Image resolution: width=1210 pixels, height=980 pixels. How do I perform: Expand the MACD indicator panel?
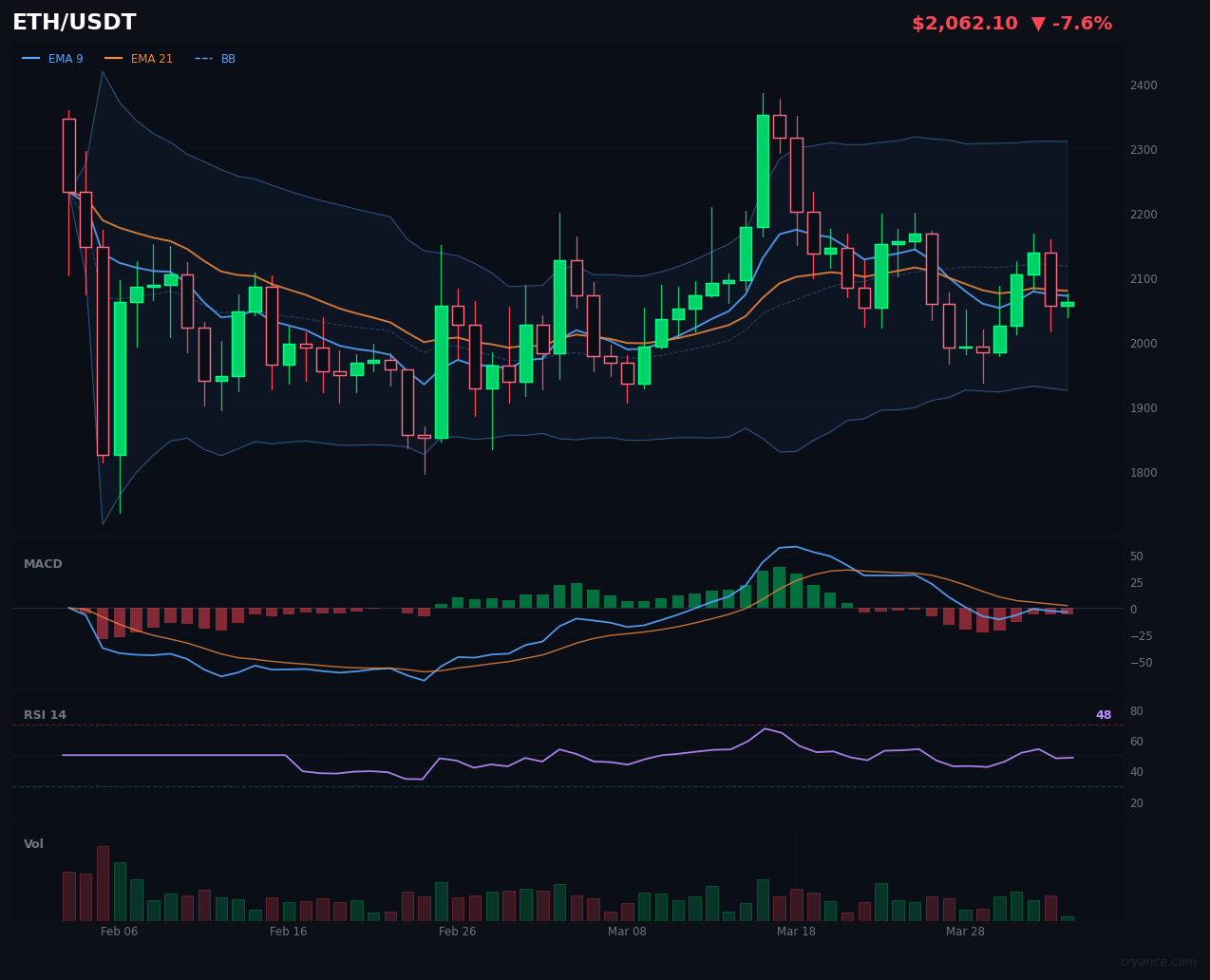(x=42, y=563)
